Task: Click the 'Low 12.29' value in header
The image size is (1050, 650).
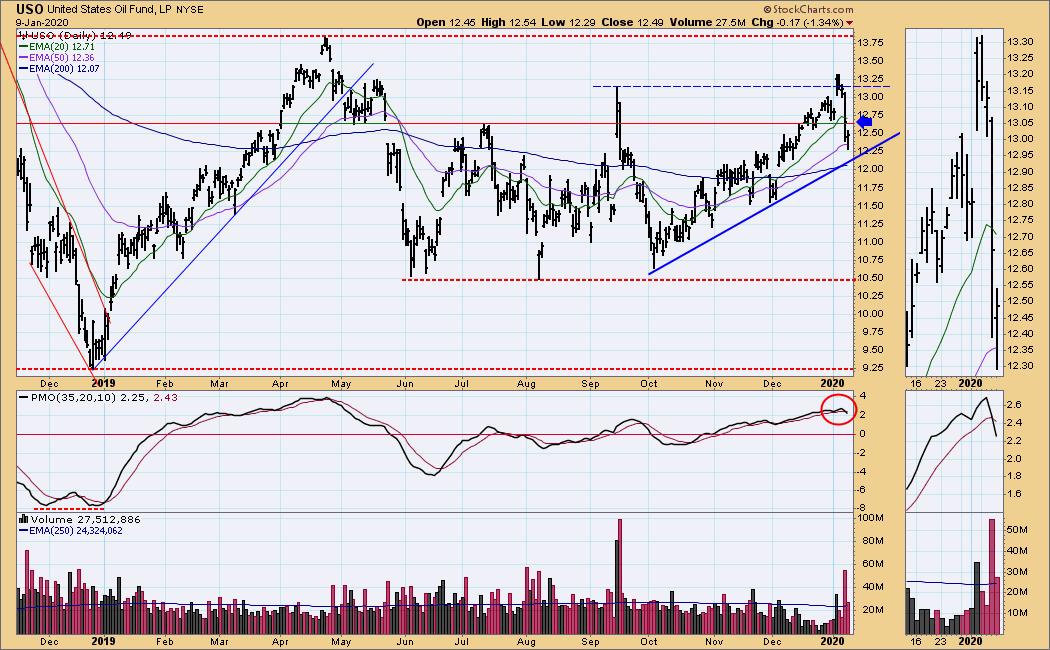Action: coord(569,22)
